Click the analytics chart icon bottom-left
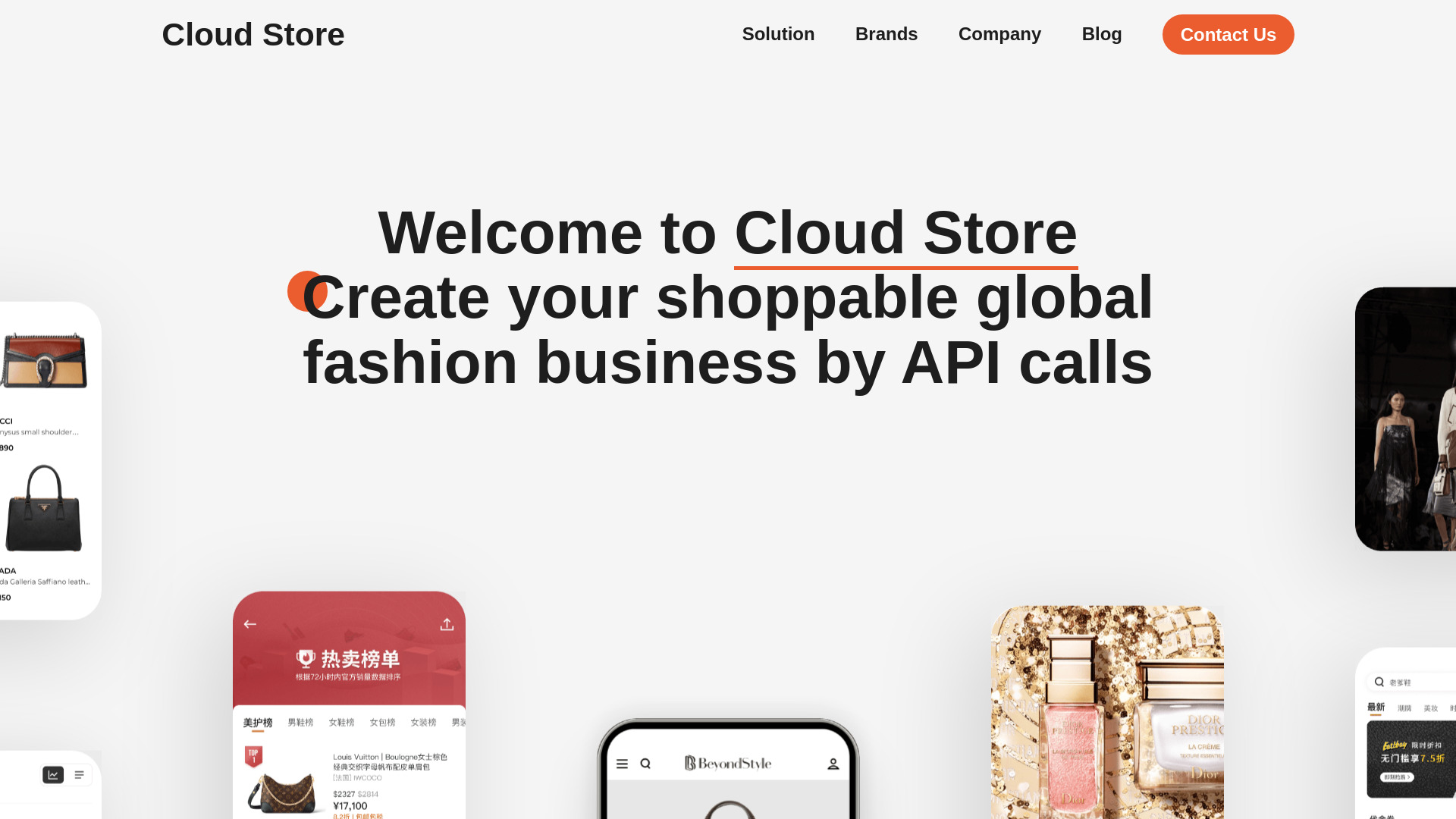This screenshot has width=1456, height=819. tap(53, 774)
